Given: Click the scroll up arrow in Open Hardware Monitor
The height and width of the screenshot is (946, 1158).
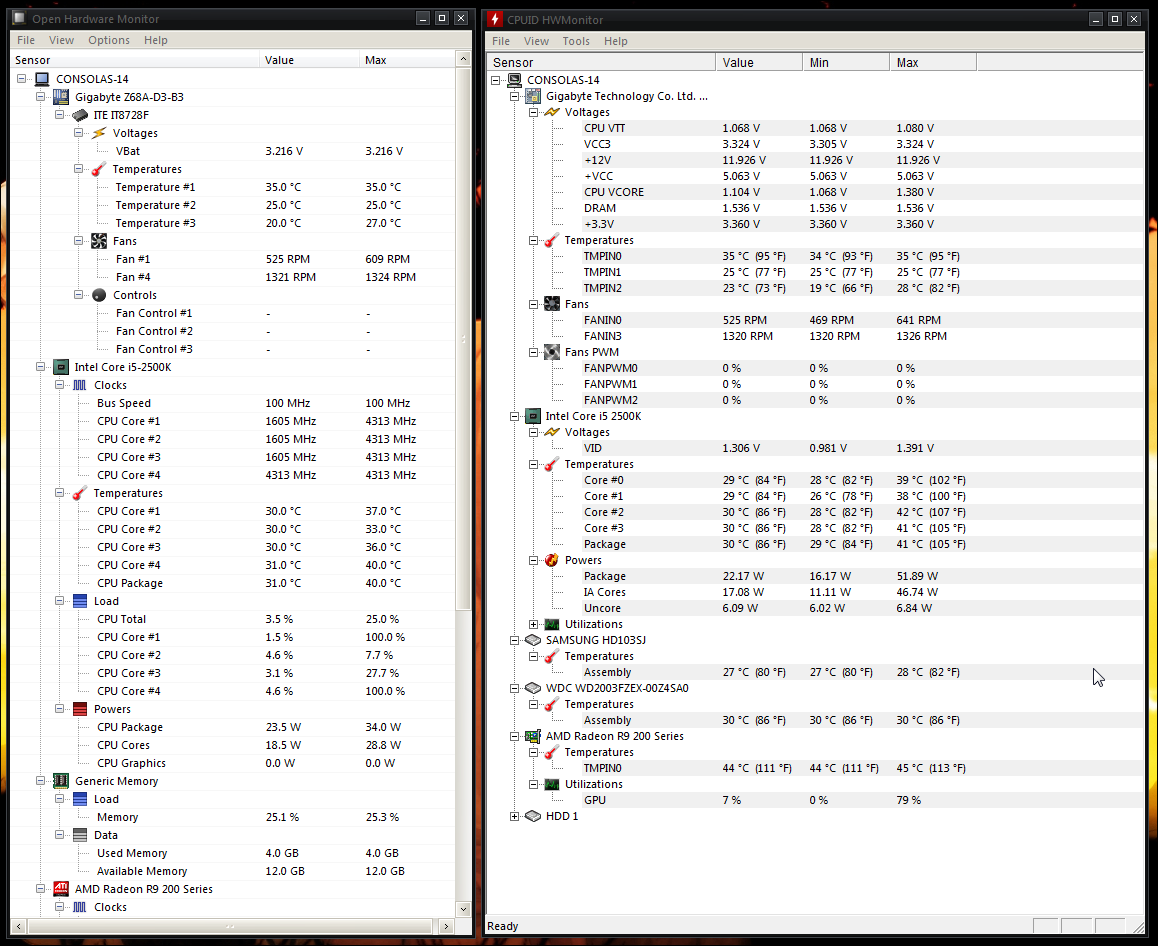Looking at the screenshot, I should click(x=464, y=59).
